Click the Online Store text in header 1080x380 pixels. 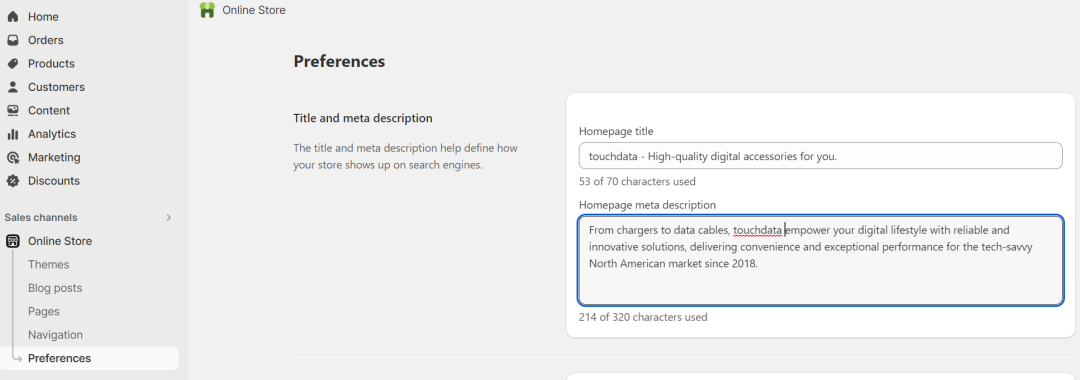coord(253,10)
